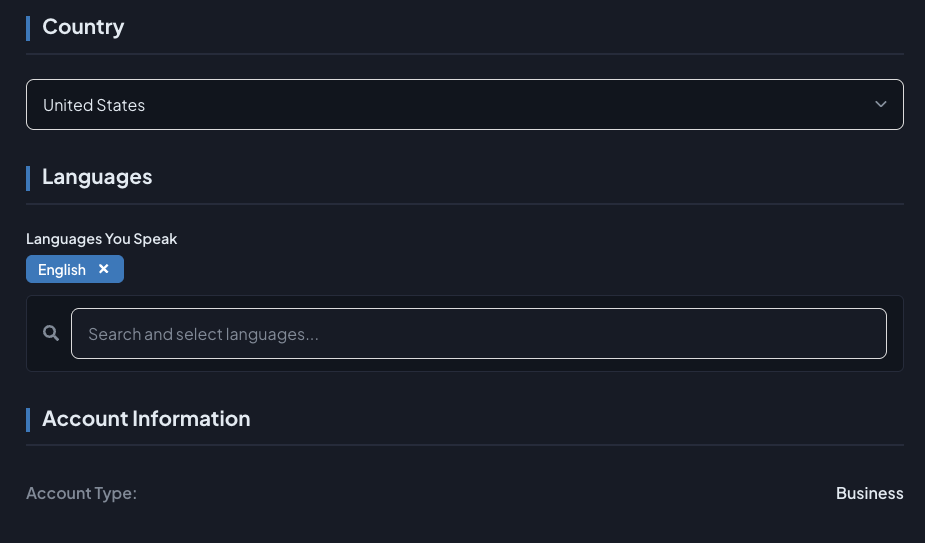This screenshot has height=543, width=925.
Task: Focus the Search and select languages field
Action: [478, 333]
